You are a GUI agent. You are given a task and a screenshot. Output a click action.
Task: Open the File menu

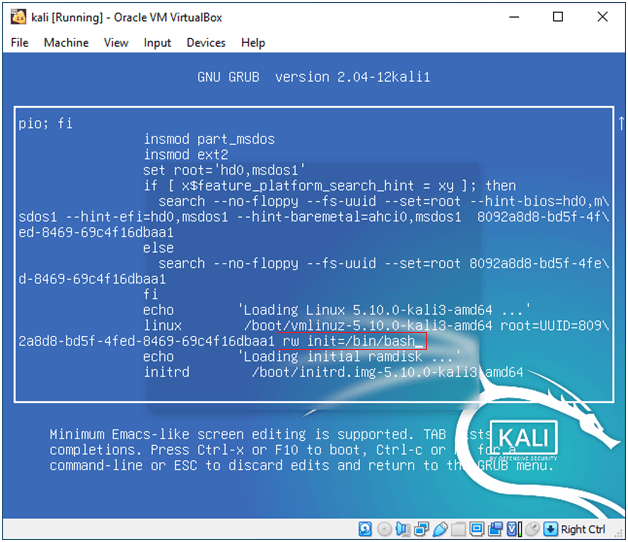point(20,43)
